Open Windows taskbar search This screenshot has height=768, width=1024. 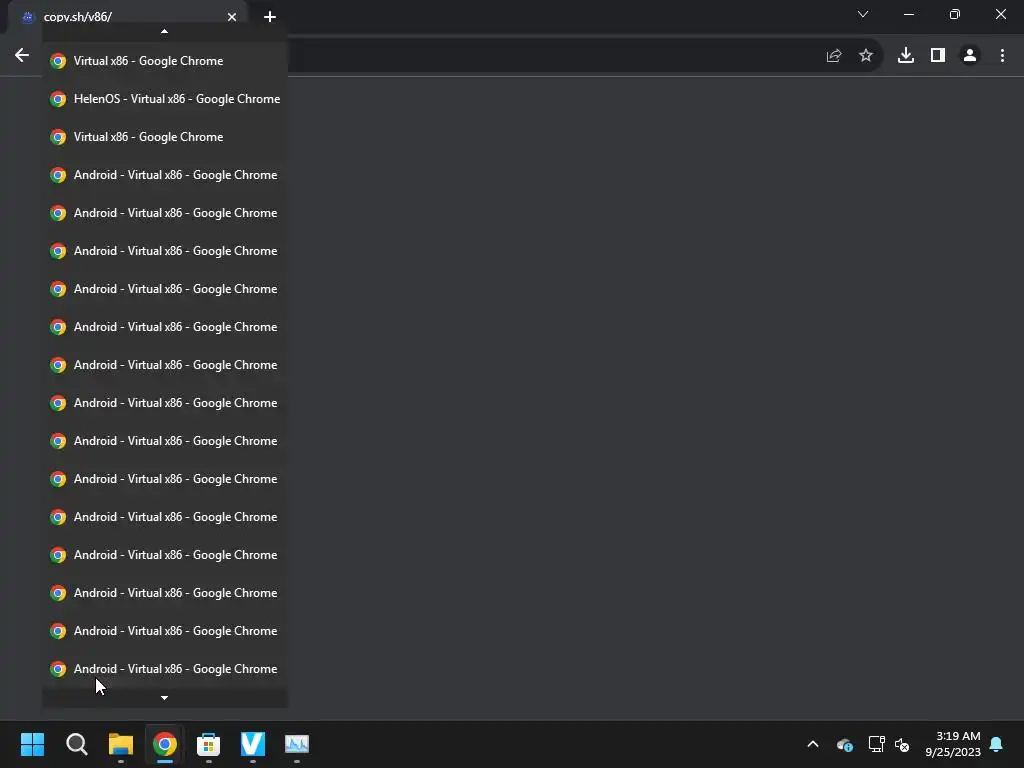tap(77, 744)
